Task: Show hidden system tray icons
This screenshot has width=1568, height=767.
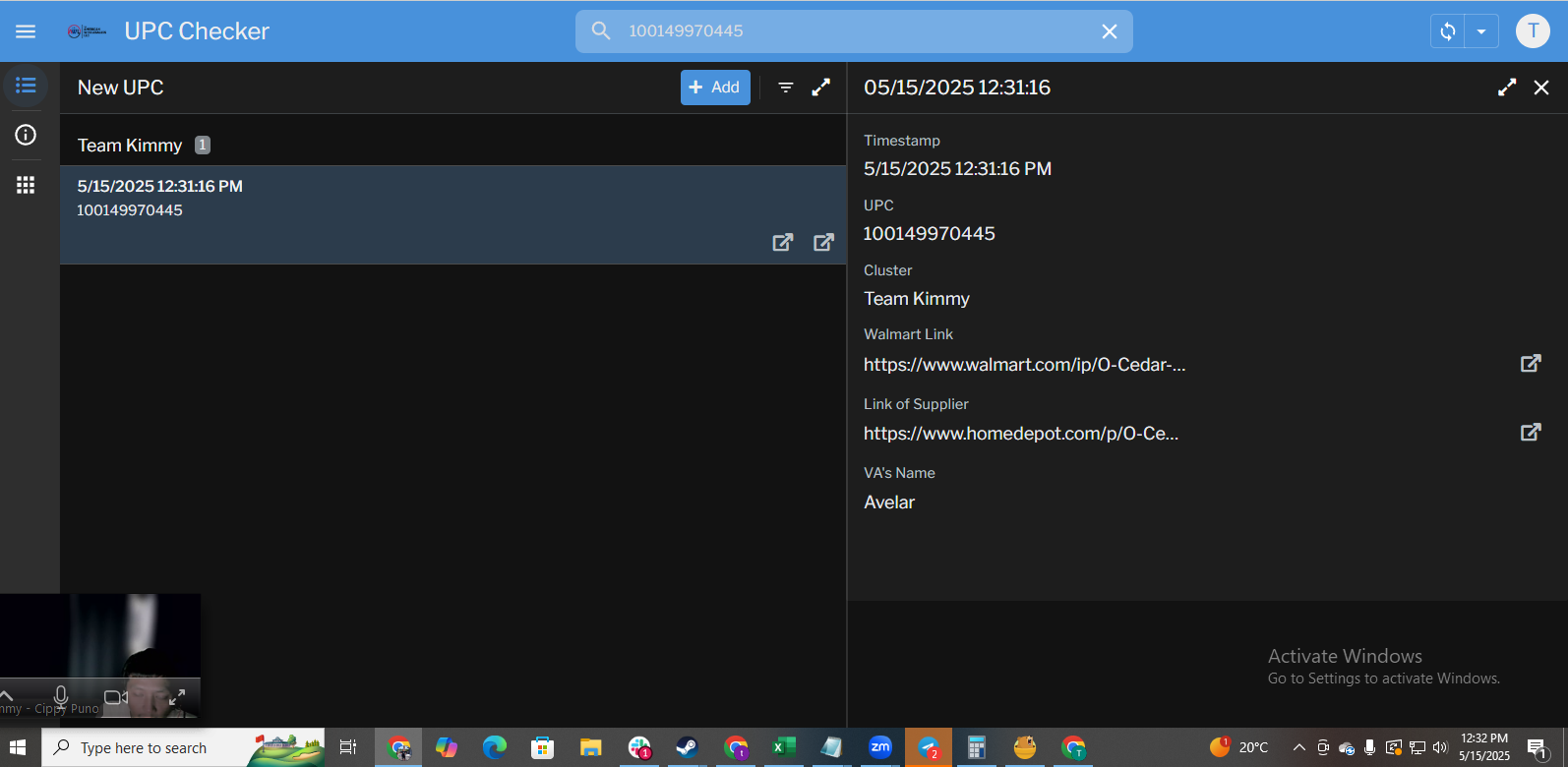Action: (x=1298, y=747)
